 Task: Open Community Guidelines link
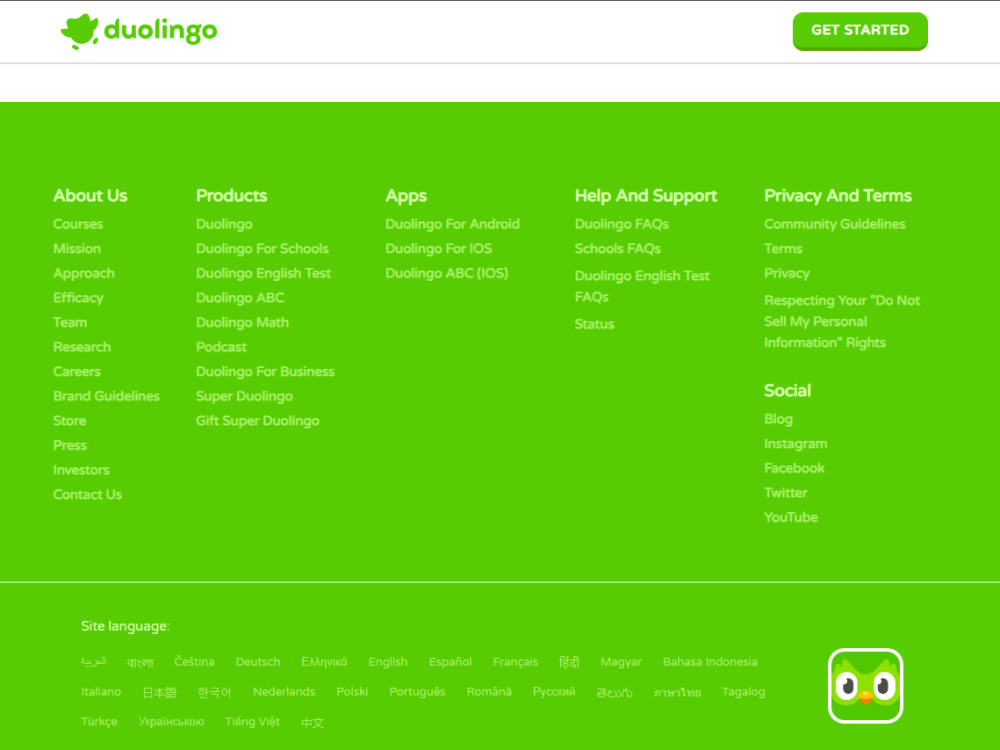[835, 224]
